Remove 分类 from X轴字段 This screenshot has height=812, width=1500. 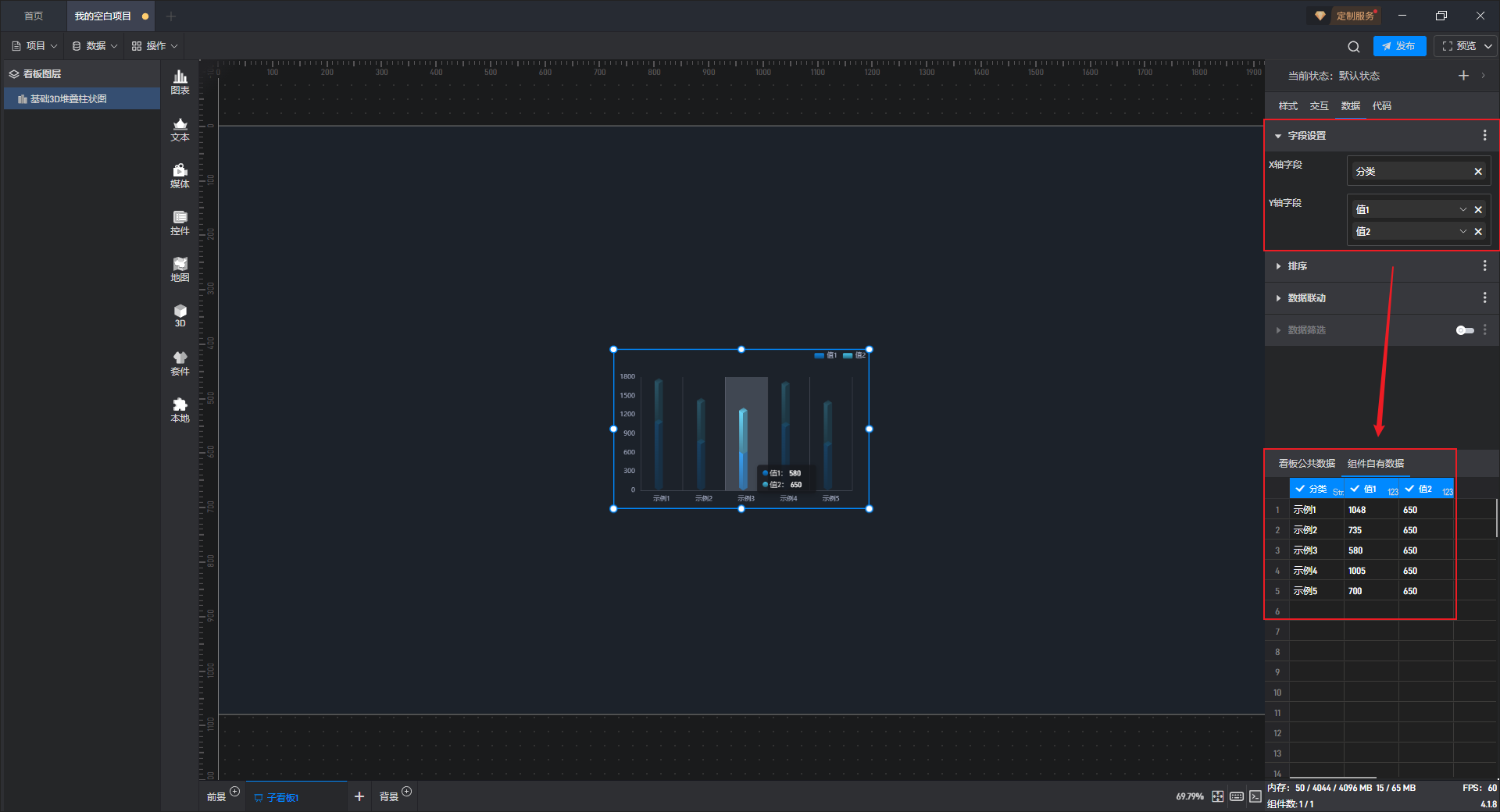(x=1478, y=172)
